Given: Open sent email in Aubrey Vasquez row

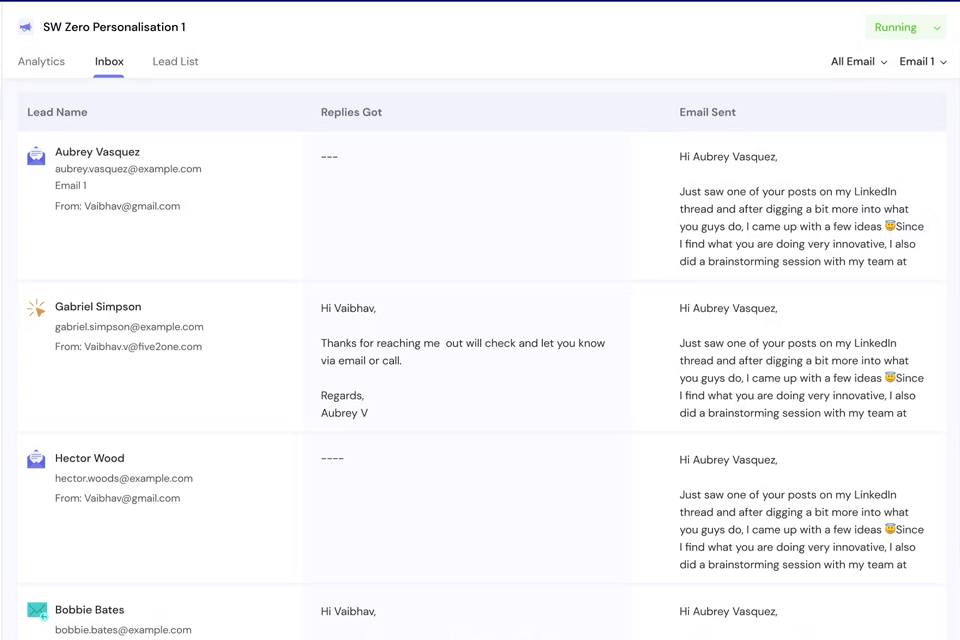Looking at the screenshot, I should (801, 209).
